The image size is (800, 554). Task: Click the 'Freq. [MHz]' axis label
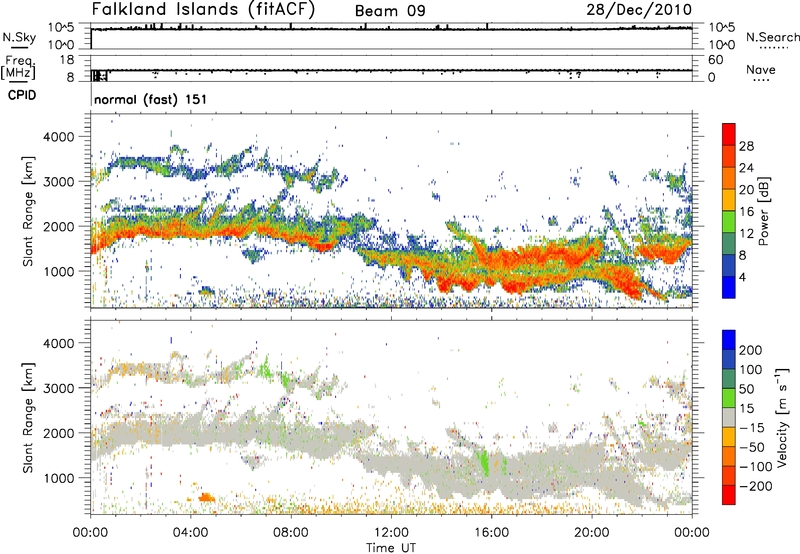[18, 68]
